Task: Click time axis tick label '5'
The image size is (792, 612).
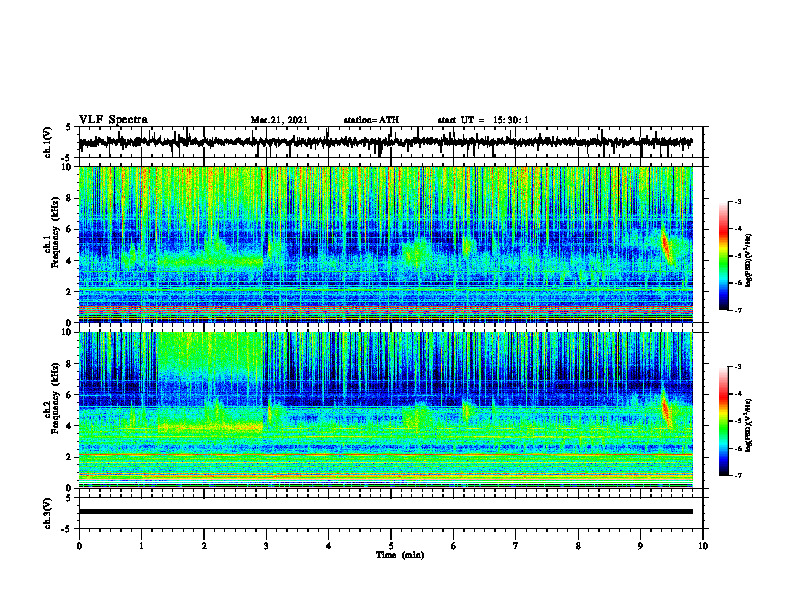Action: pos(391,546)
